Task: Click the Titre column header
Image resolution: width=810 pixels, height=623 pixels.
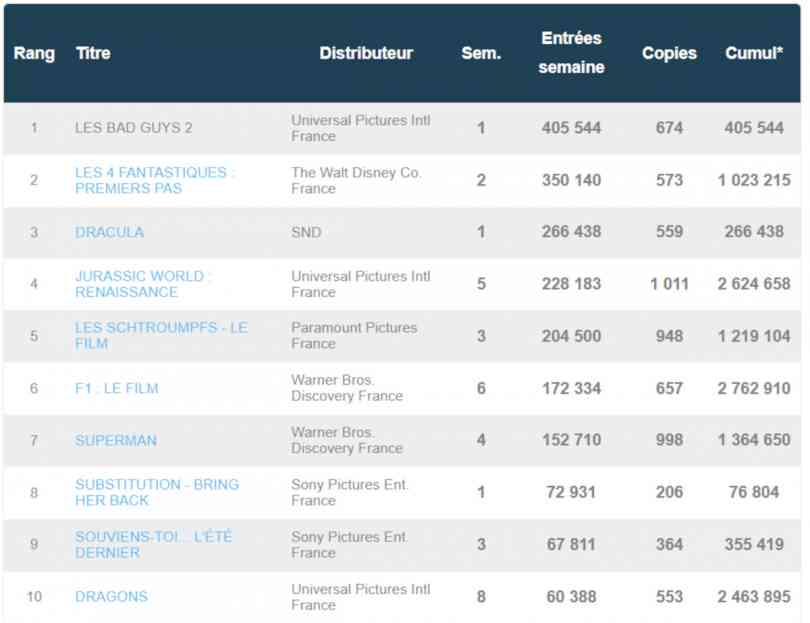Action: tap(93, 53)
